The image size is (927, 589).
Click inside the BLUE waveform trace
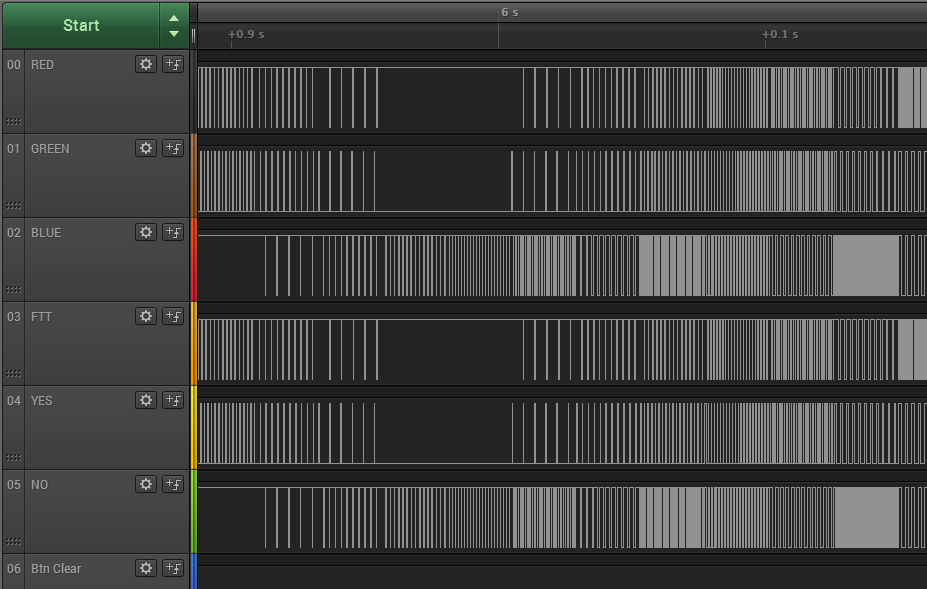[x=562, y=266]
